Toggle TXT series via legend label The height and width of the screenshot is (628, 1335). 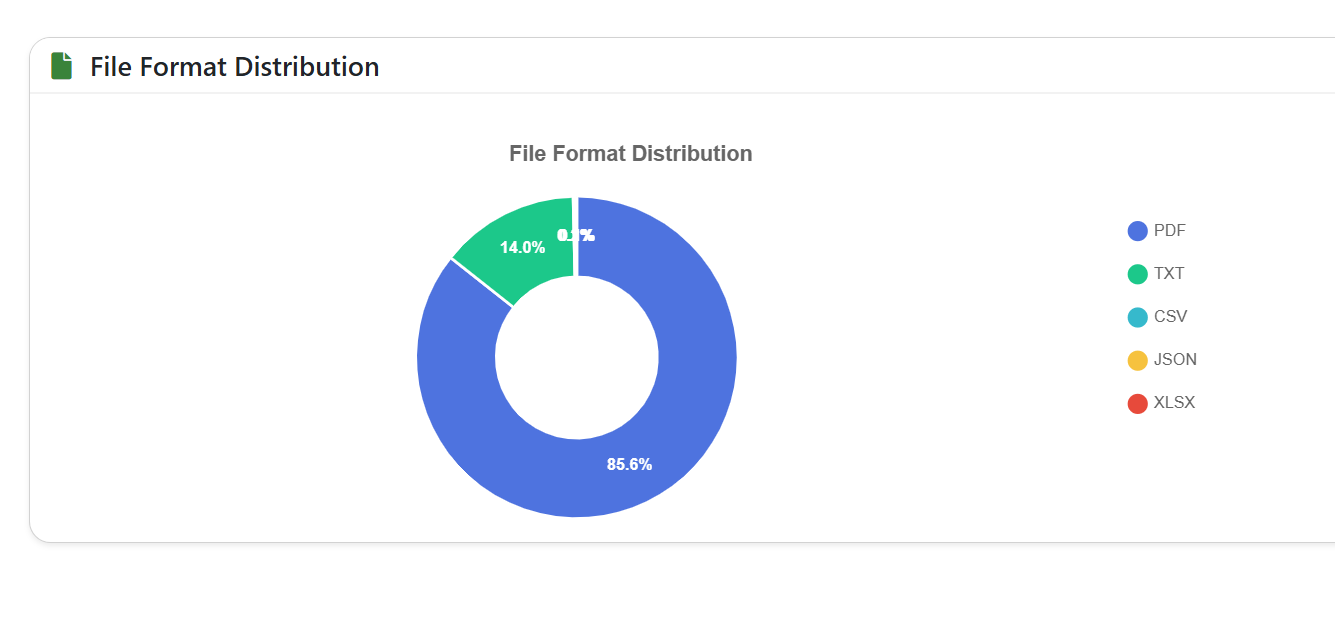point(1169,274)
